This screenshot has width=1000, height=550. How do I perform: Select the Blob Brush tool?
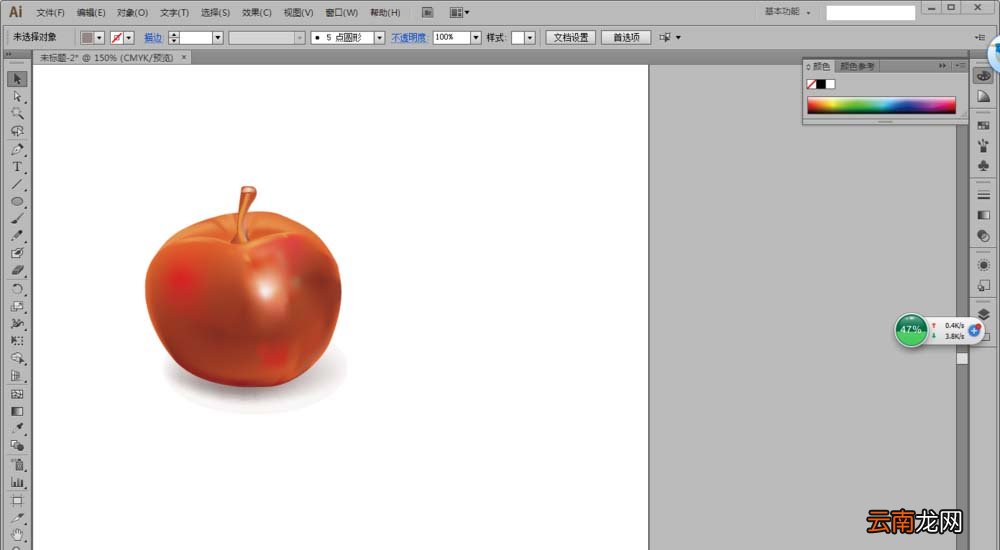[17, 253]
